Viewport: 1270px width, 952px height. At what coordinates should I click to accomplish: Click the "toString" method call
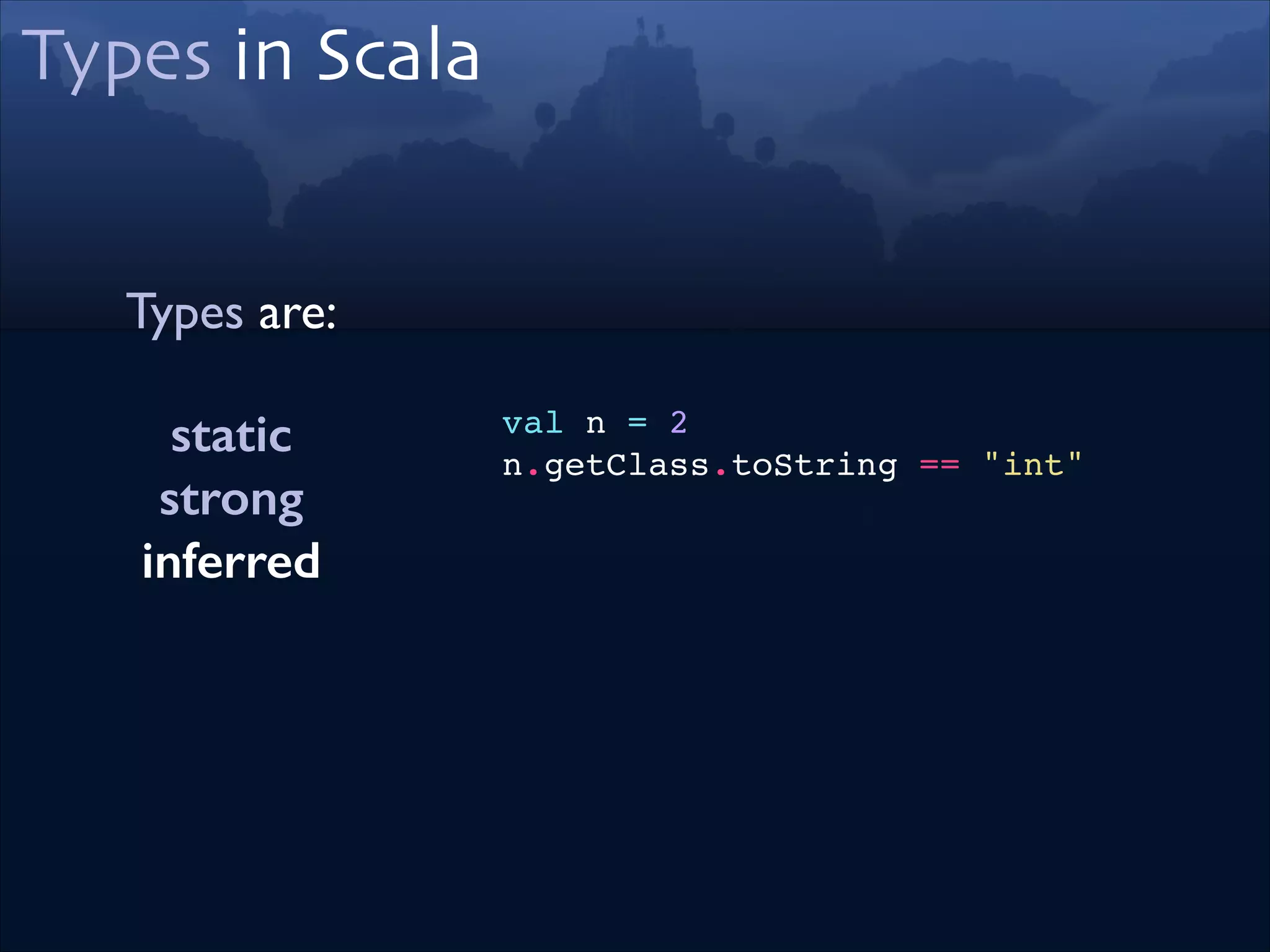point(814,466)
